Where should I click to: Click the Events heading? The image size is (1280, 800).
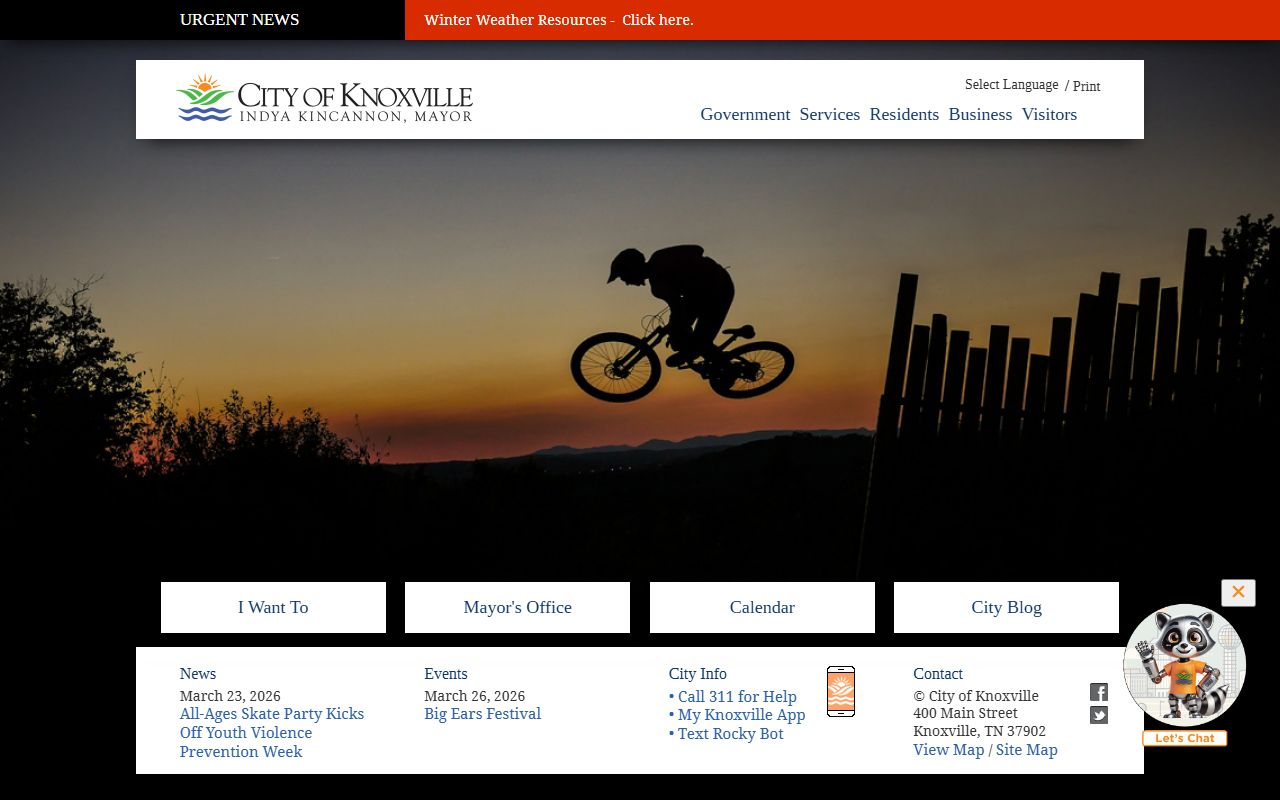446,674
